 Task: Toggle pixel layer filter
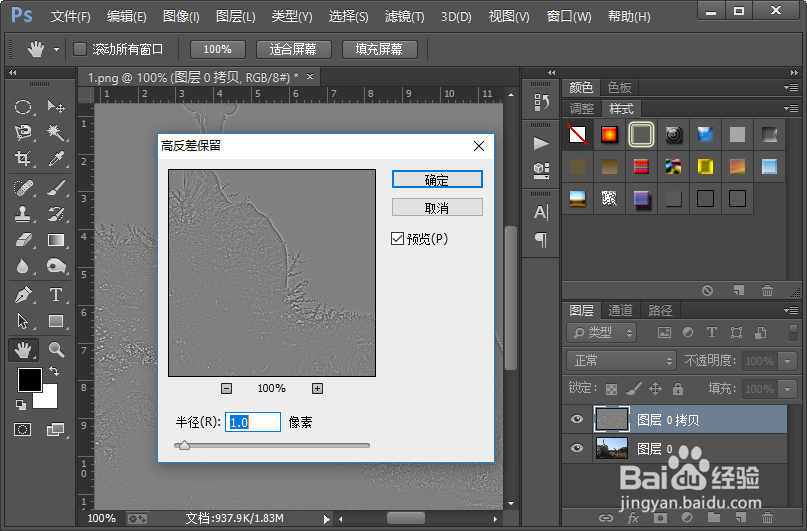pos(664,333)
